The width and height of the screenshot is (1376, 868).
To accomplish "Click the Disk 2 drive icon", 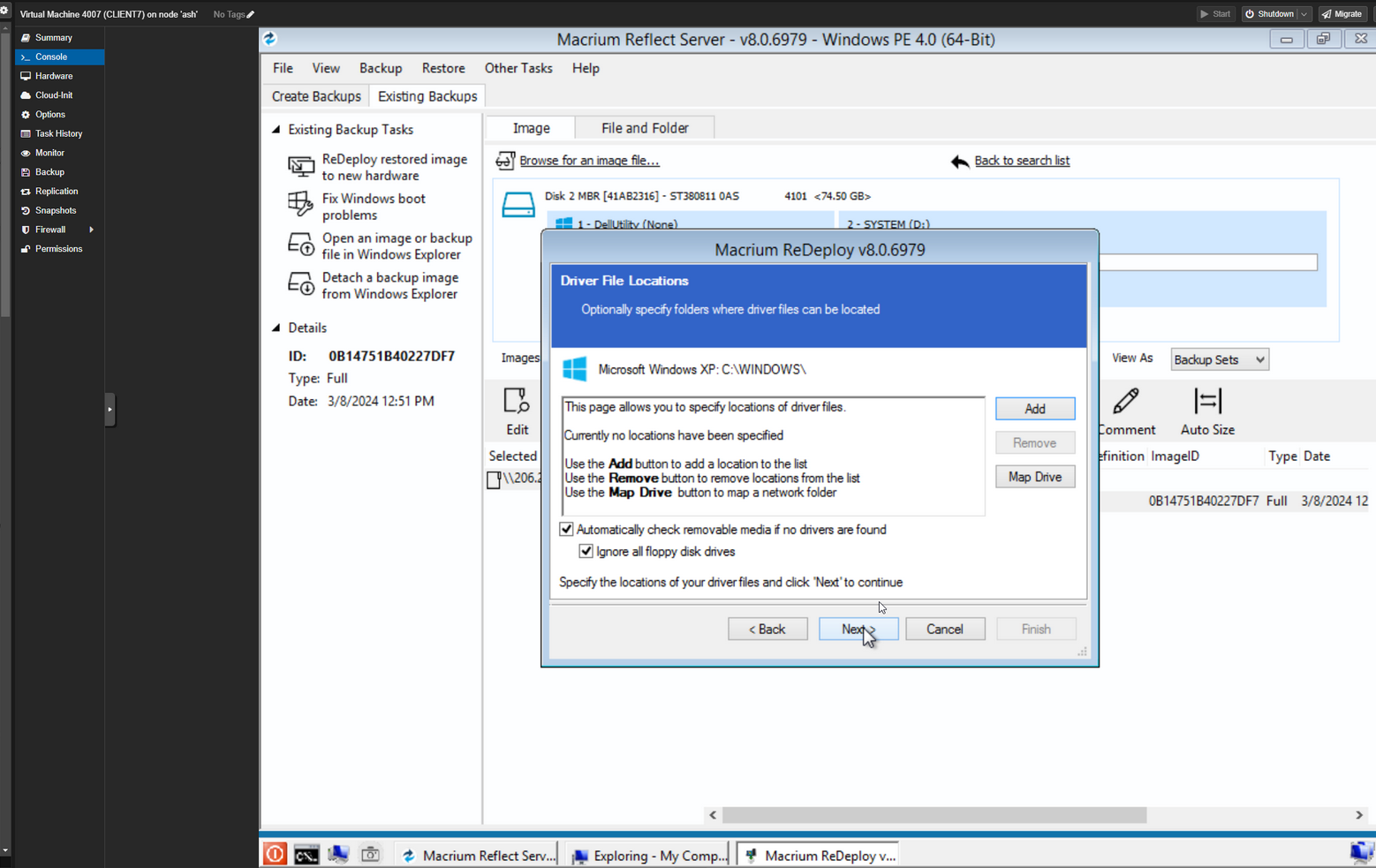I will (x=518, y=205).
